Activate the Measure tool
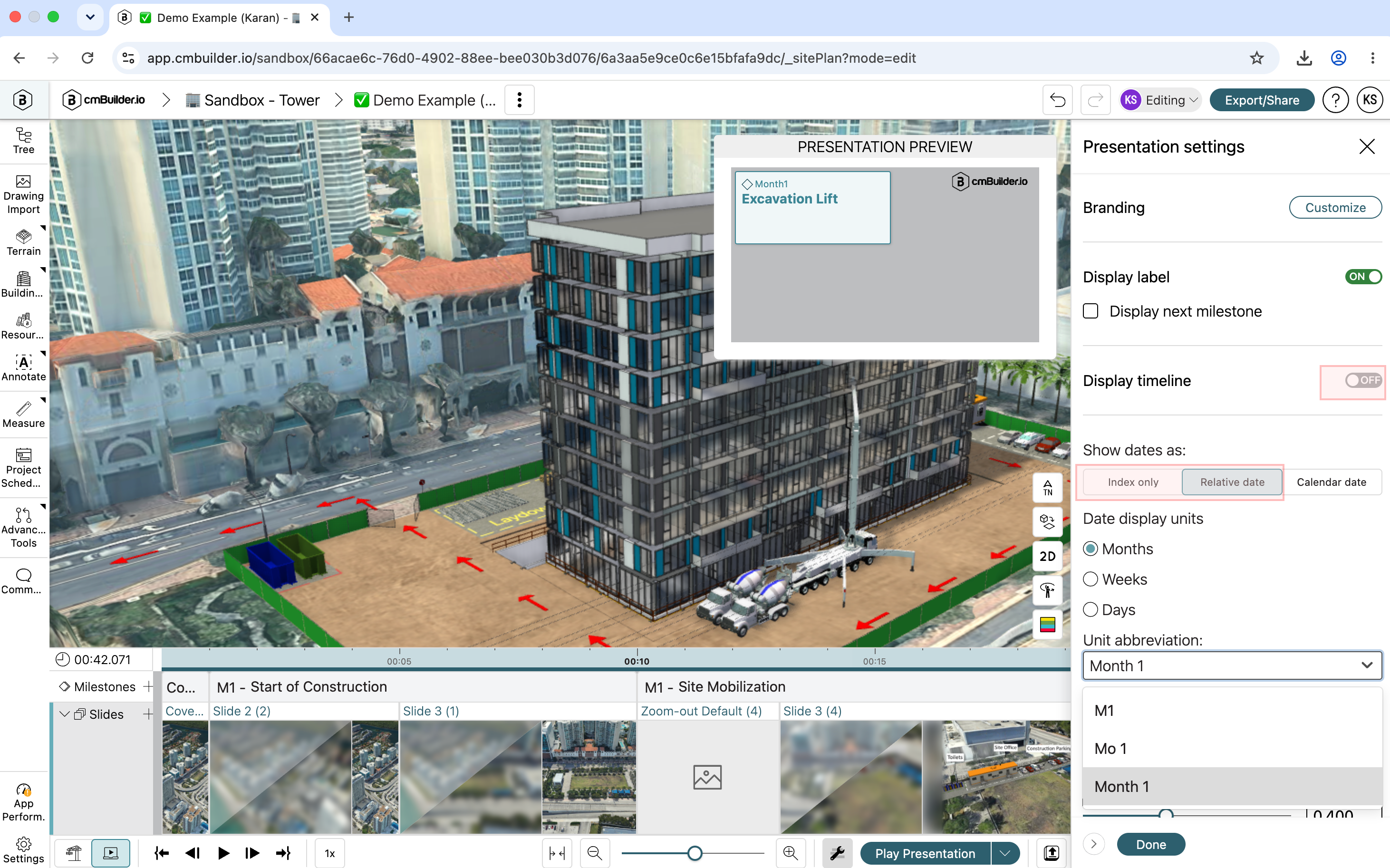The width and height of the screenshot is (1390, 868). tap(24, 415)
